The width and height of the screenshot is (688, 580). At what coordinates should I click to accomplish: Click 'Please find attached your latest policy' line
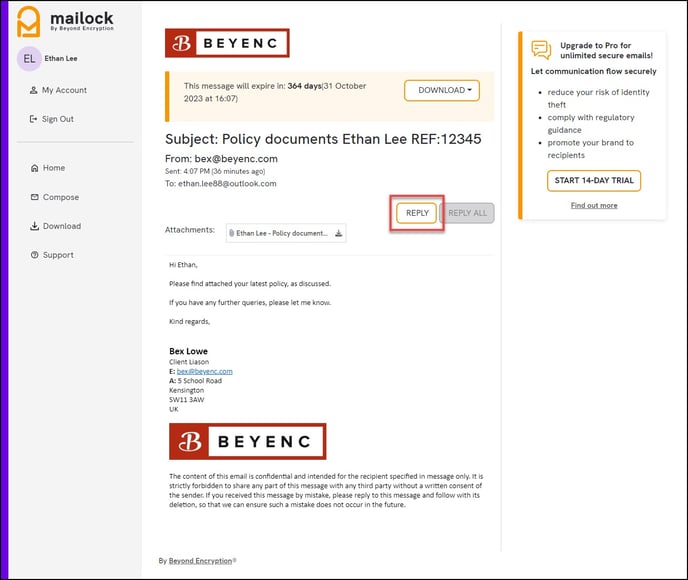point(250,284)
